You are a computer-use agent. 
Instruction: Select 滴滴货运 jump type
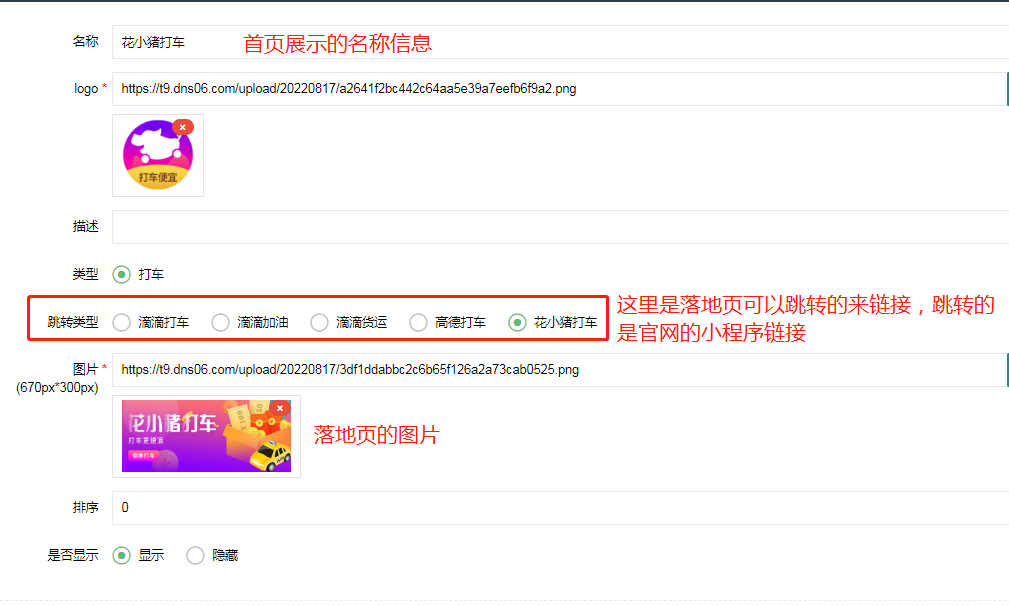319,322
